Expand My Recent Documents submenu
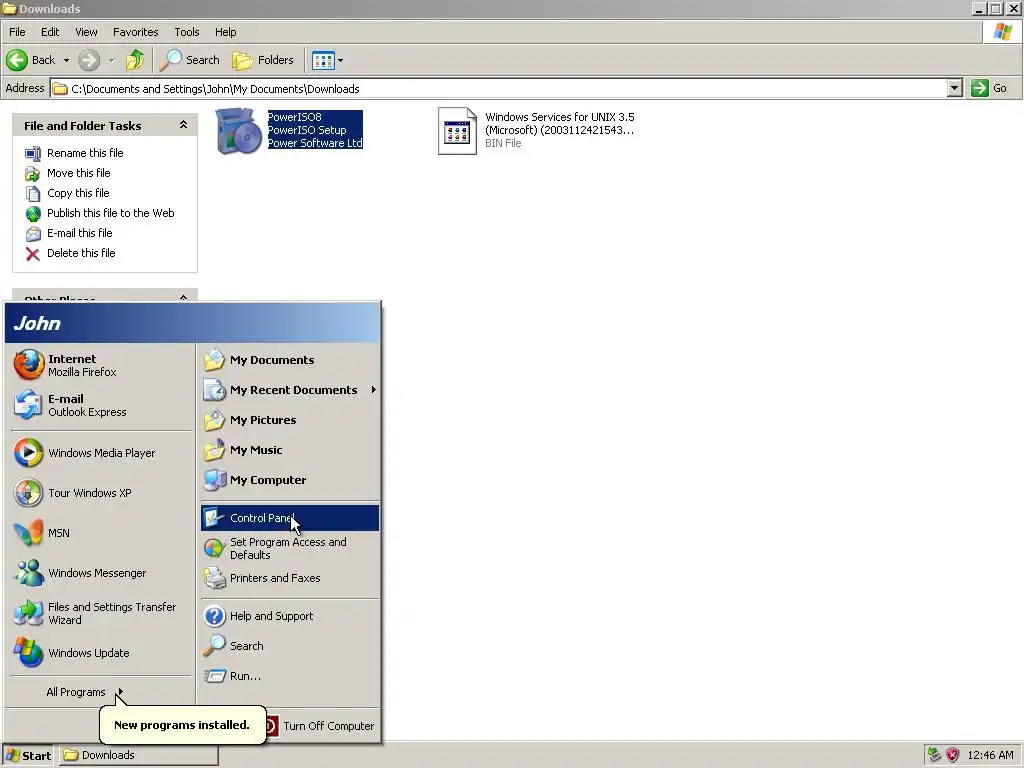The height and width of the screenshot is (768, 1024). pyautogui.click(x=289, y=390)
